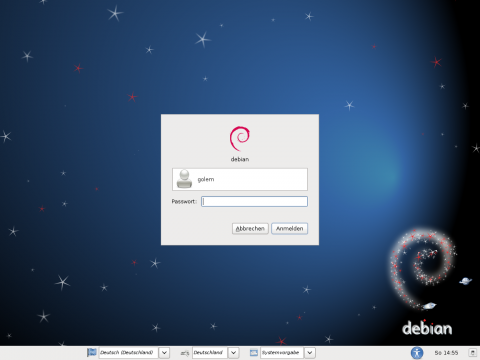The image size is (480, 360).
Task: Click the Passwort: label
Action: [x=184, y=201]
